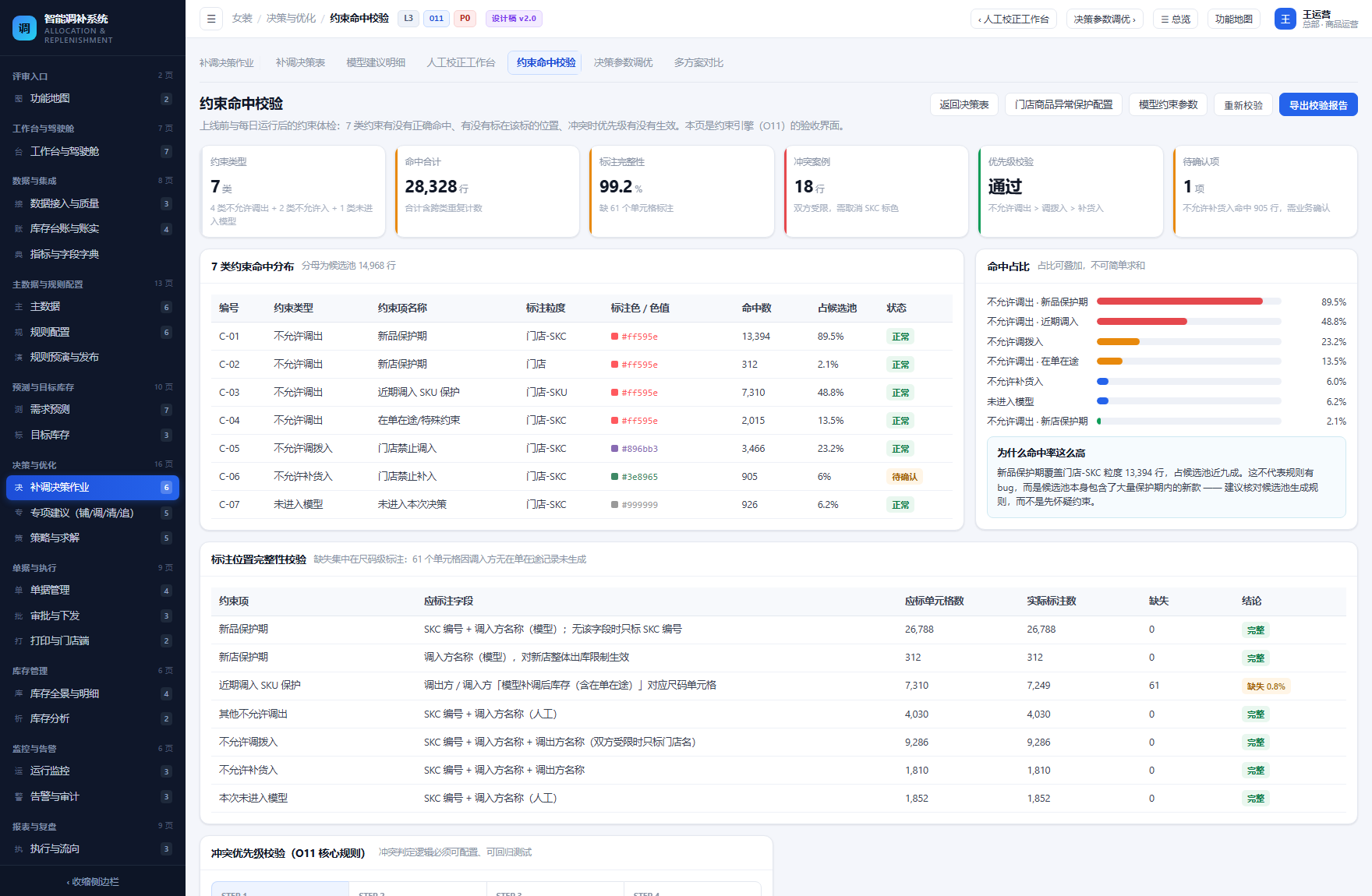The image size is (1372, 896).
Task: Go to 人工校正工作台 from header
Action: [1013, 19]
